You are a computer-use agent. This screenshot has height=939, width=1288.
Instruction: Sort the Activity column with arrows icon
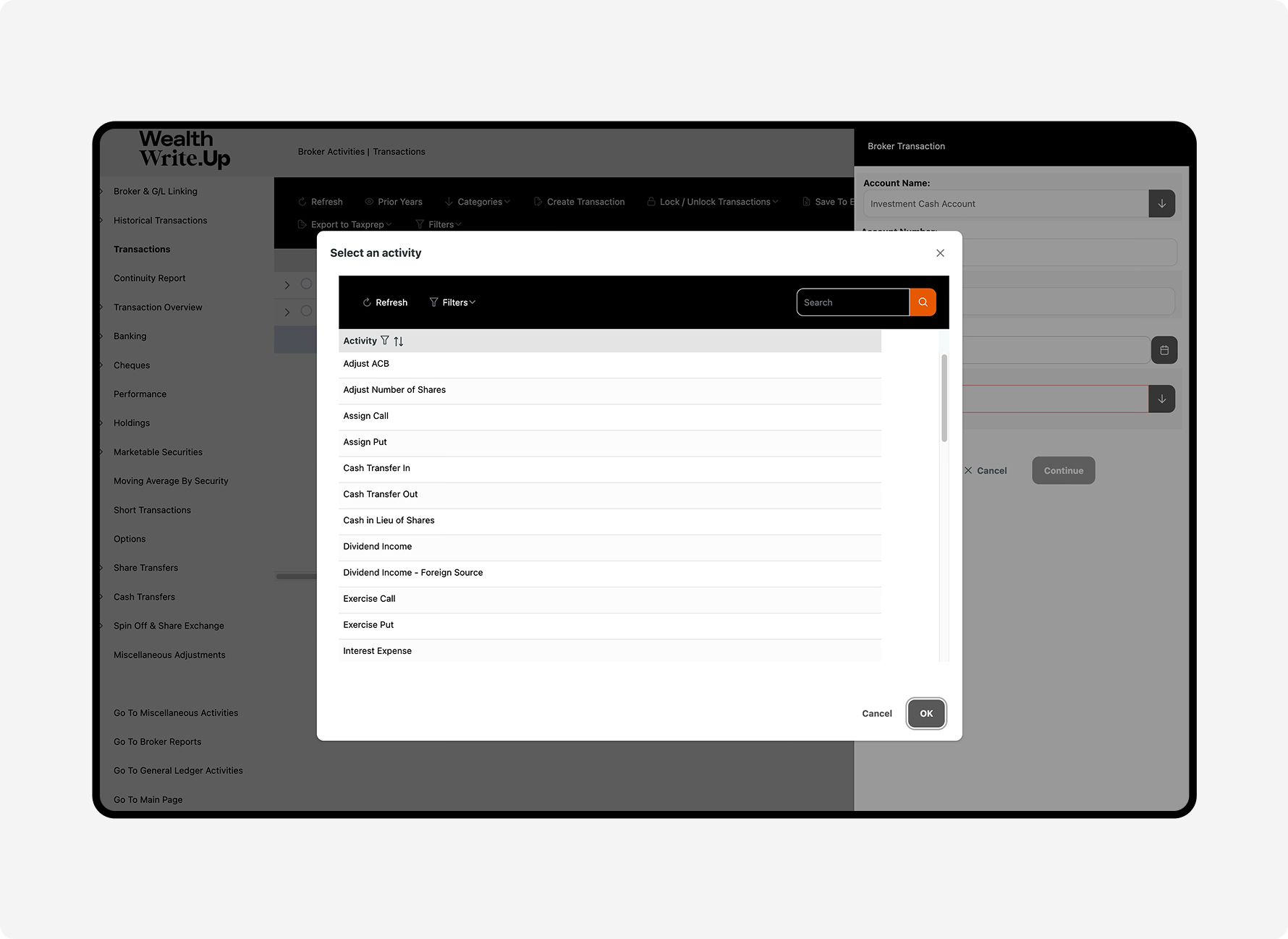399,341
